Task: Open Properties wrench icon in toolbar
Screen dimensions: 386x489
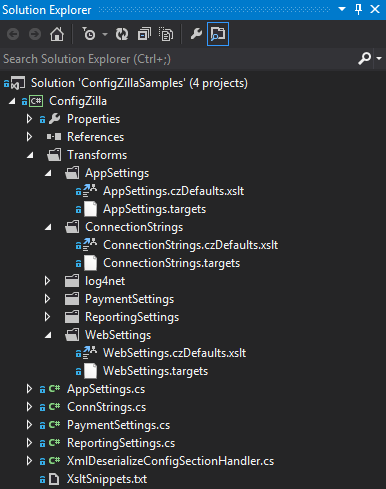Action: (196, 34)
